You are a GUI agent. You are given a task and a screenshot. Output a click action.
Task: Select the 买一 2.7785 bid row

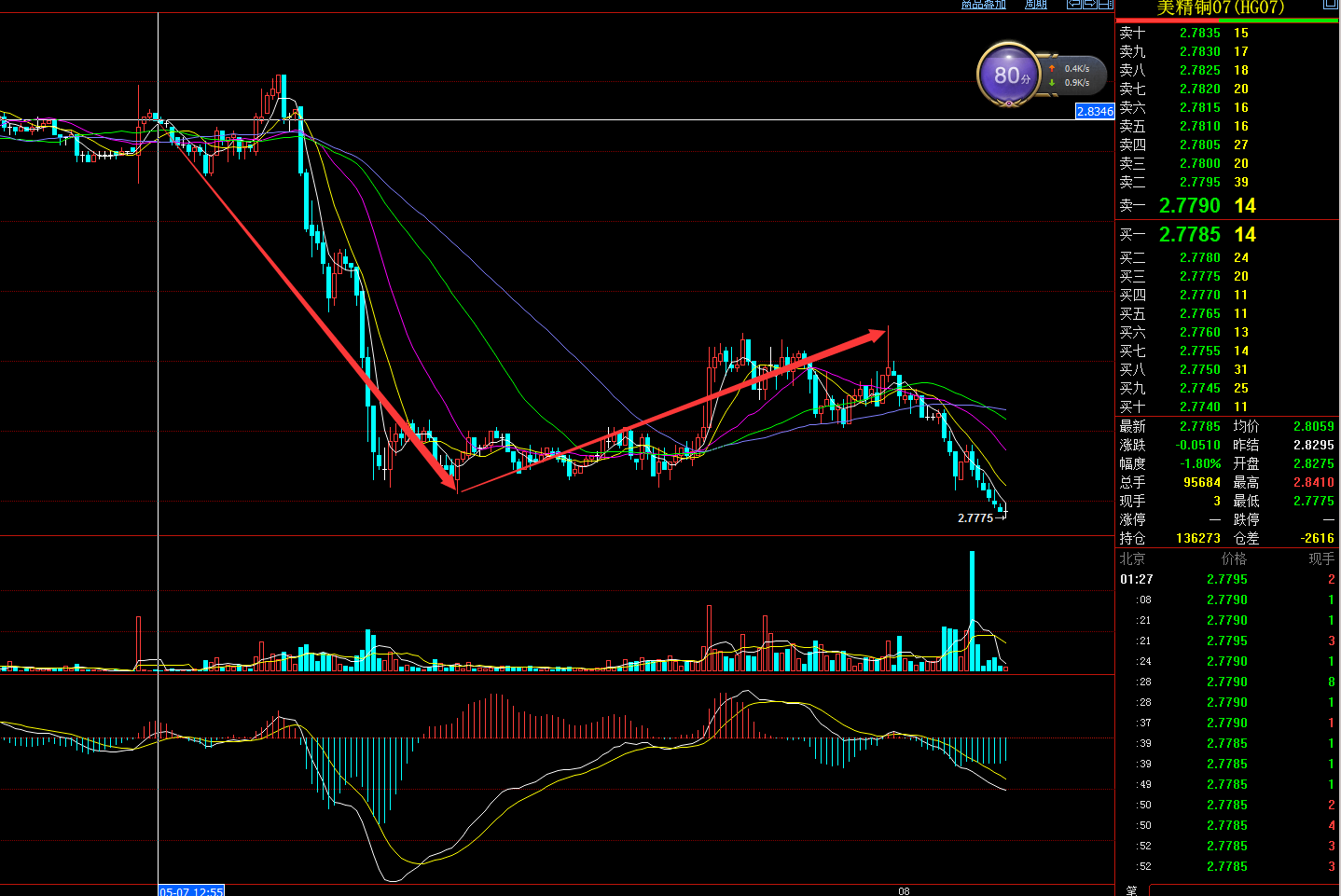point(1227,234)
